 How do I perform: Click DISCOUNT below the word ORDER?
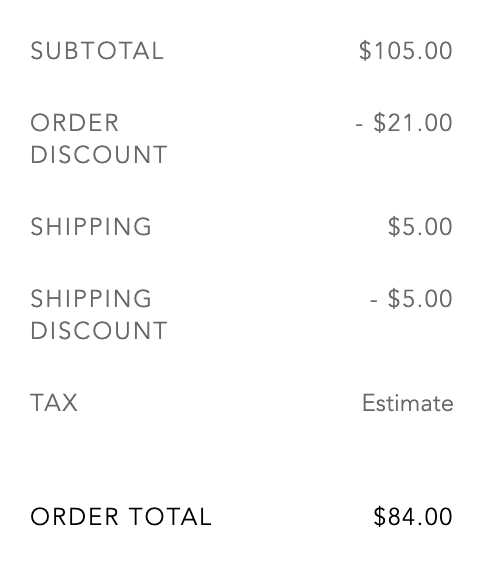pos(99,154)
